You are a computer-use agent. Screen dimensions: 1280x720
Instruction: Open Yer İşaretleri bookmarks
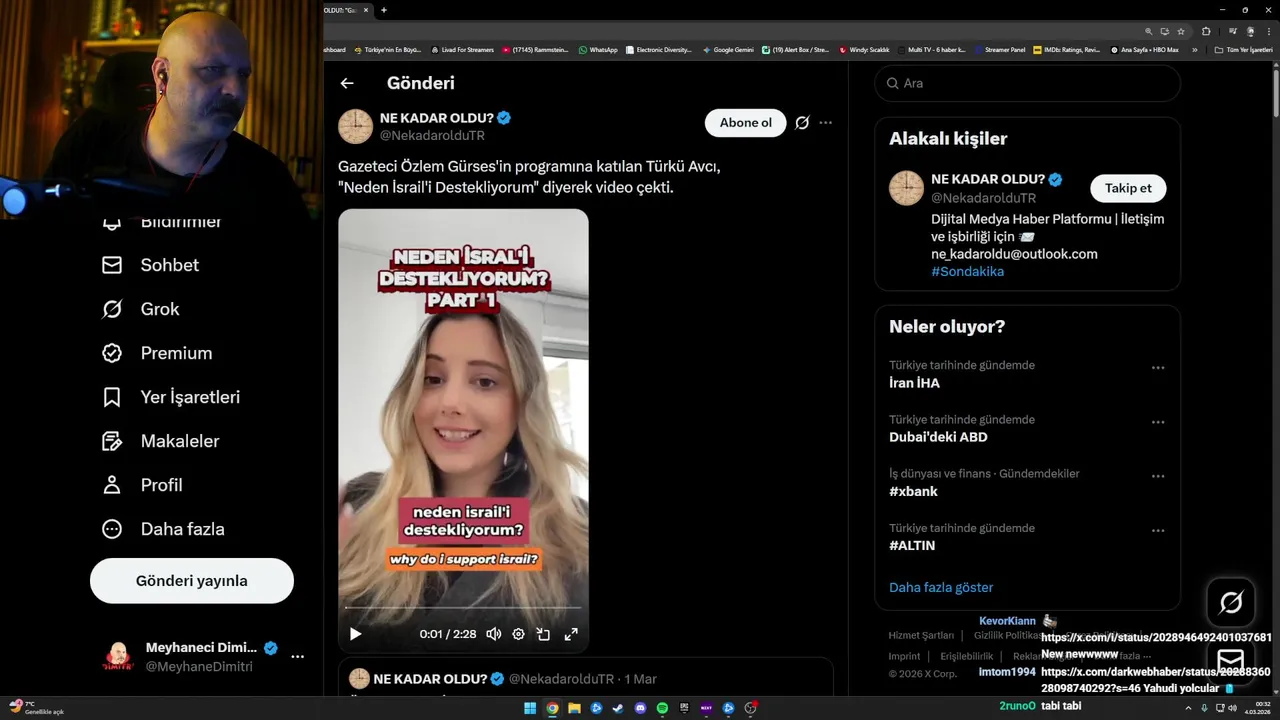(x=171, y=397)
